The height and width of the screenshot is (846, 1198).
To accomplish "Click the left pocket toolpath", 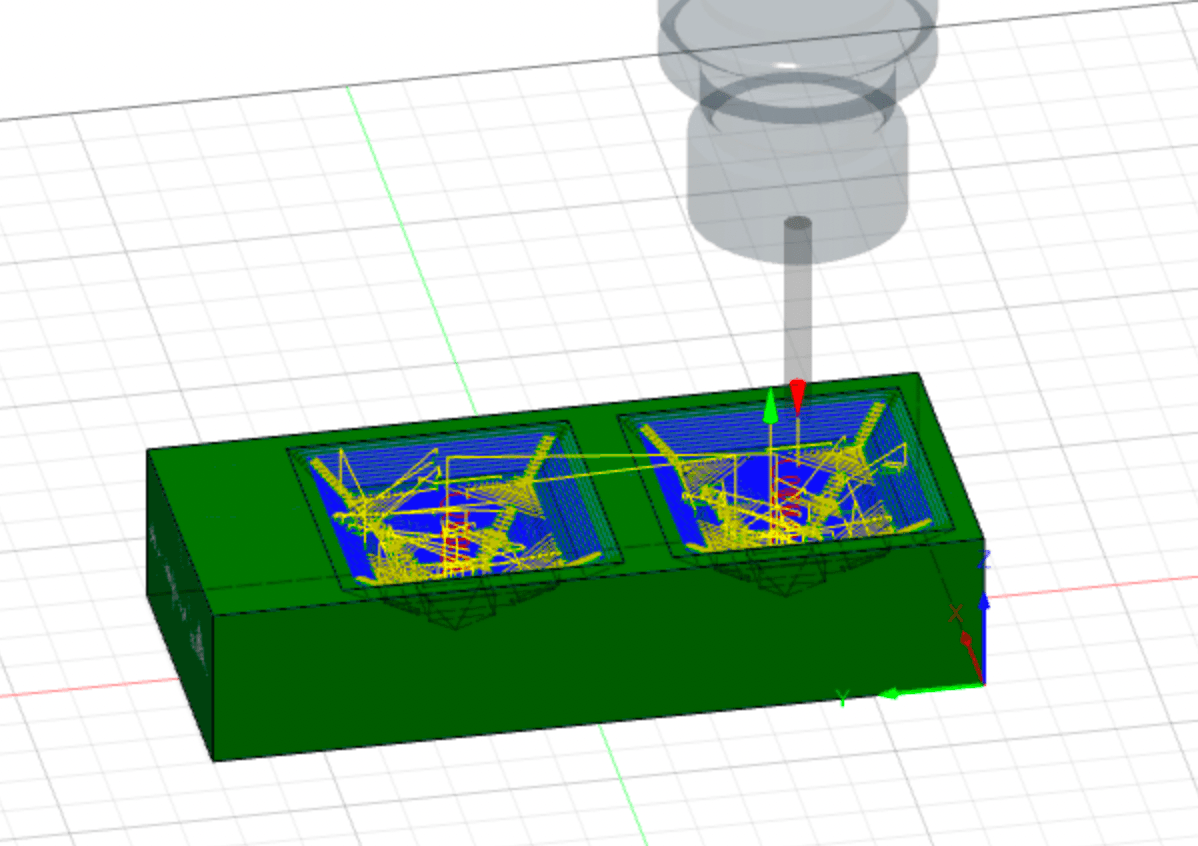I will click(455, 504).
